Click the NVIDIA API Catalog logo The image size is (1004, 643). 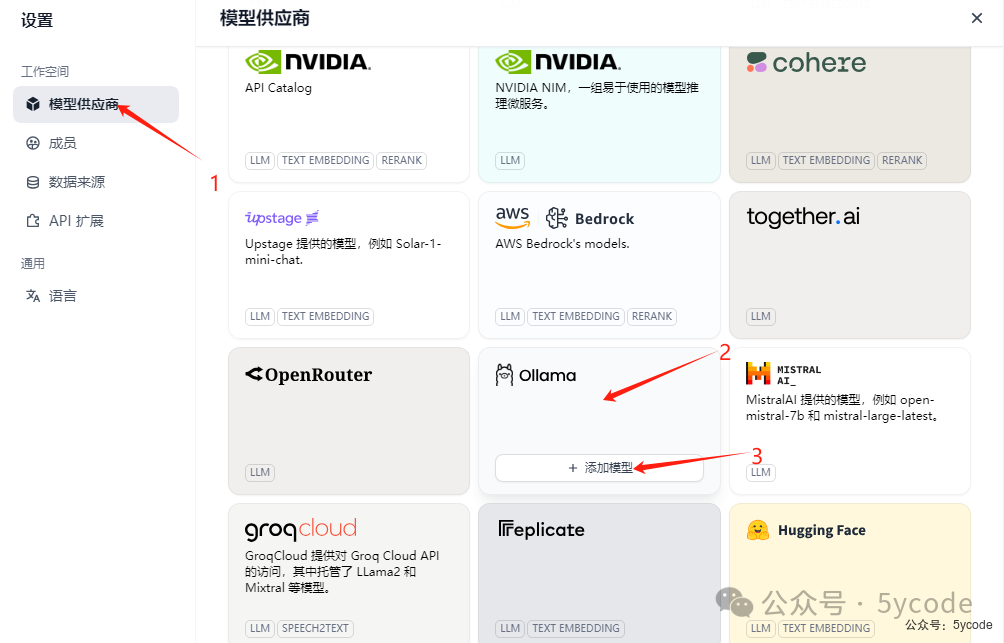tap(308, 62)
